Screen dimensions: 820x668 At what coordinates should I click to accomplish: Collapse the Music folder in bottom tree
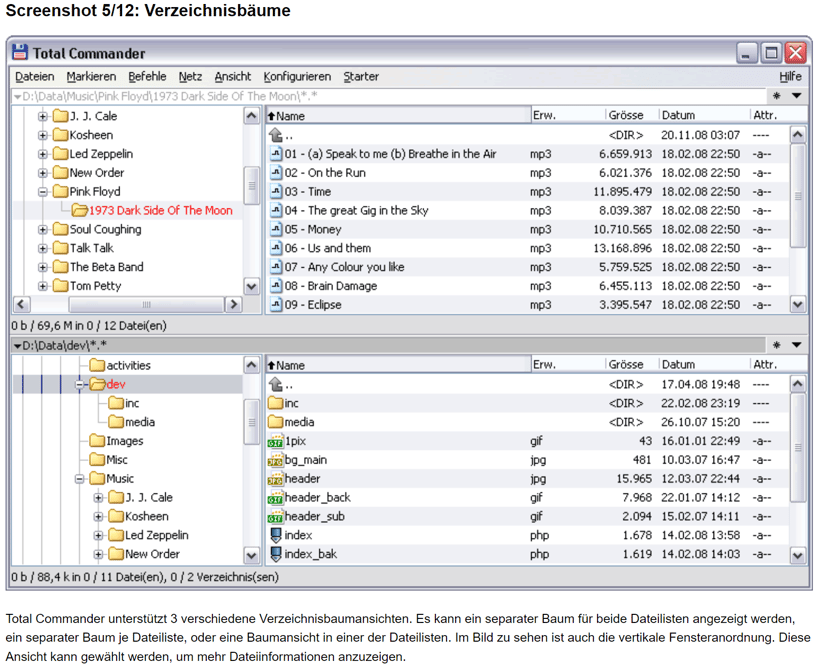click(x=81, y=479)
